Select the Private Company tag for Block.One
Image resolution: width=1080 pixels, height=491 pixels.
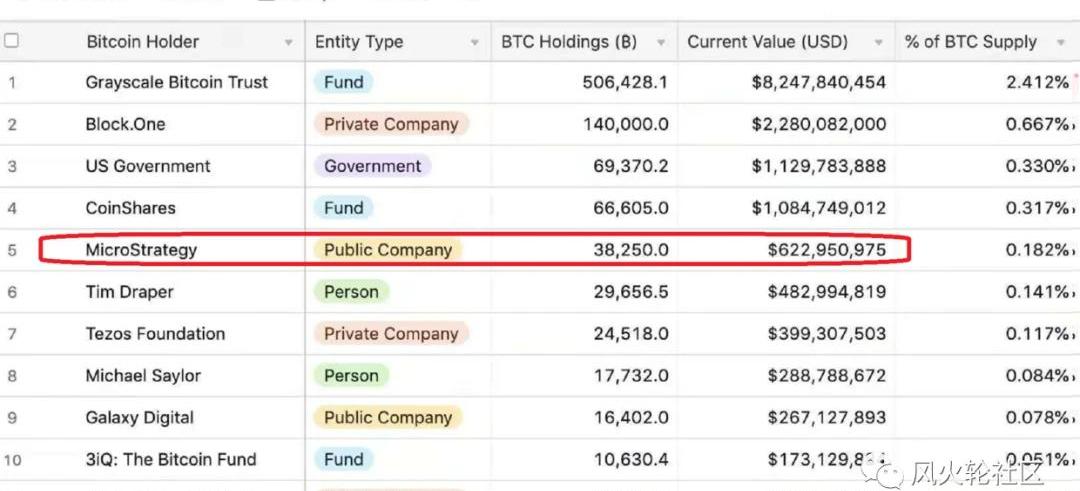[391, 125]
